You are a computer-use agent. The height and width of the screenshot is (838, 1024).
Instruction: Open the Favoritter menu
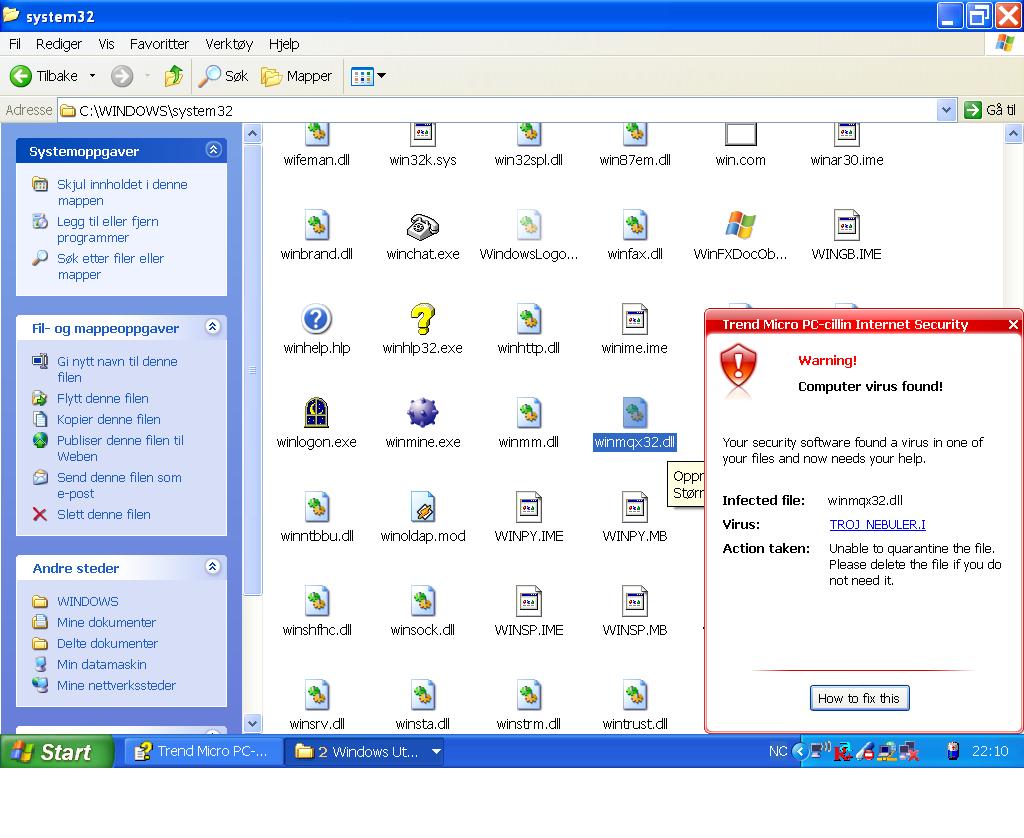pos(159,44)
